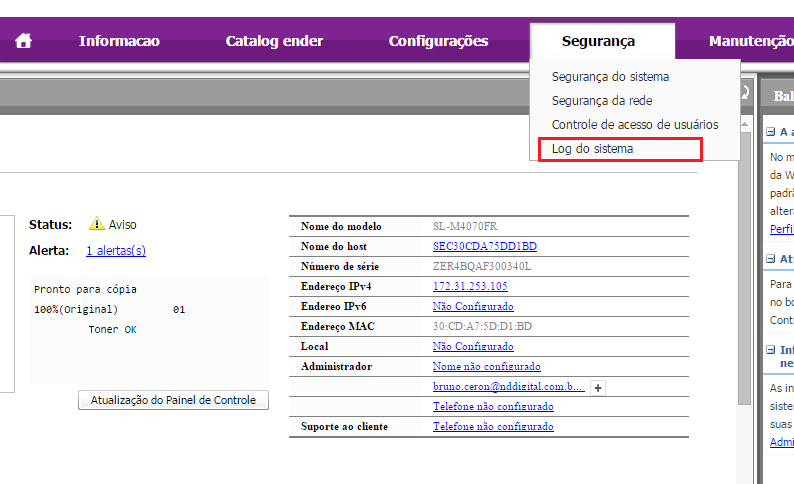Open the 1 alertas(s) link
The height and width of the screenshot is (484, 794).
[x=115, y=251]
